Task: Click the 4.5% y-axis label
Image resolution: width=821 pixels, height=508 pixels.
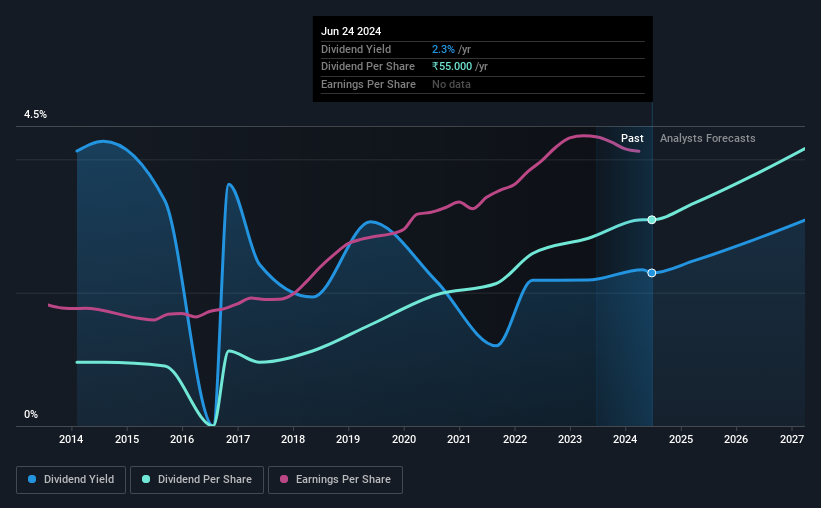Action: pyautogui.click(x=35, y=114)
